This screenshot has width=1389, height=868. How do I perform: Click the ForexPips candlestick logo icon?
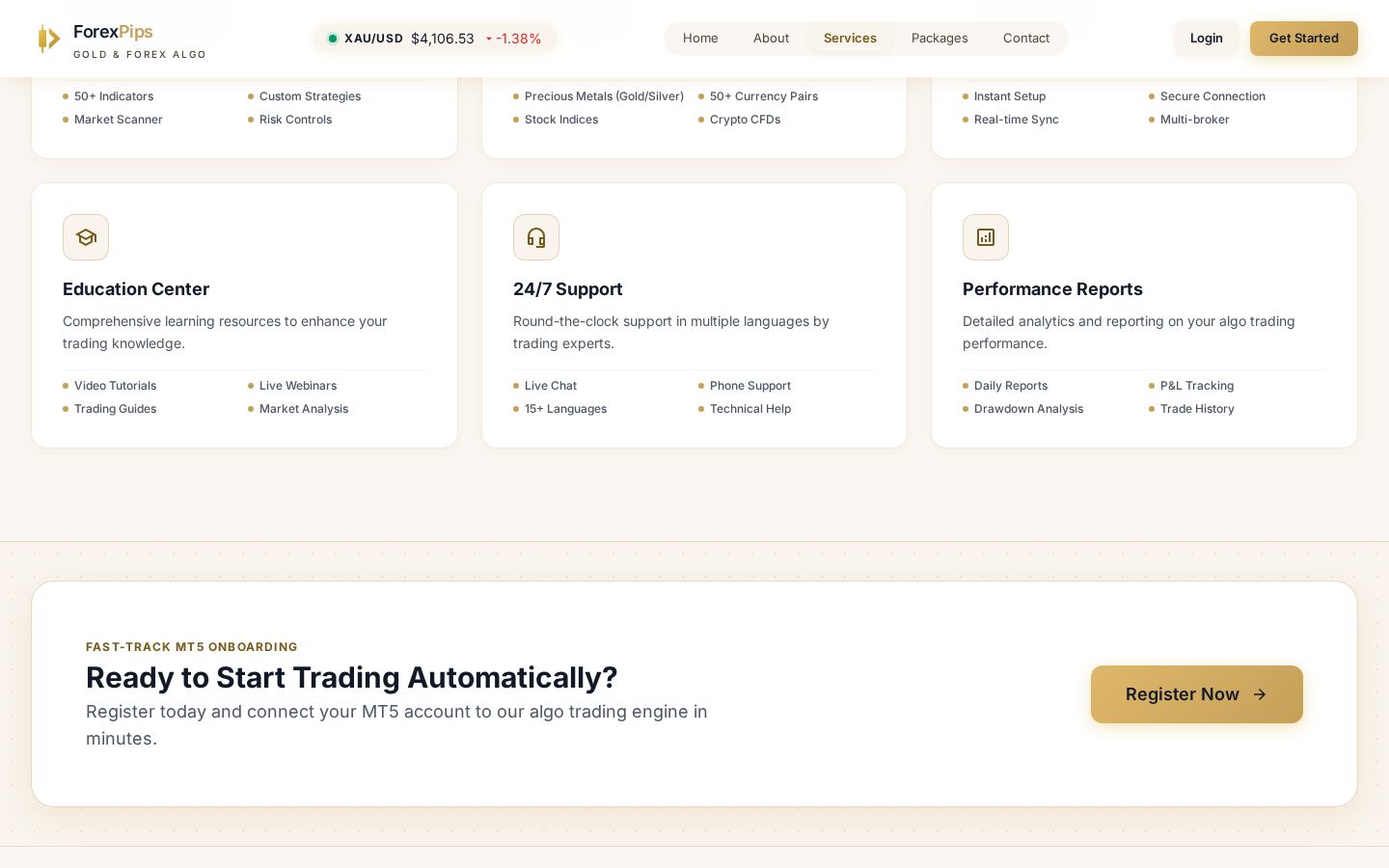point(48,39)
